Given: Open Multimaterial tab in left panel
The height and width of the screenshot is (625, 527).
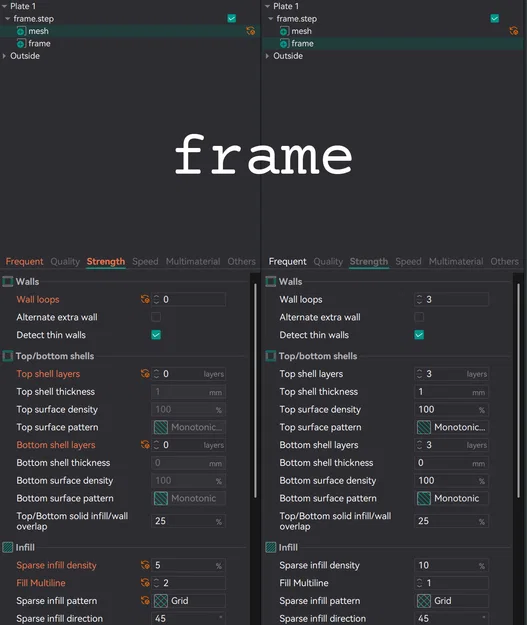Looking at the screenshot, I should (x=193, y=261).
